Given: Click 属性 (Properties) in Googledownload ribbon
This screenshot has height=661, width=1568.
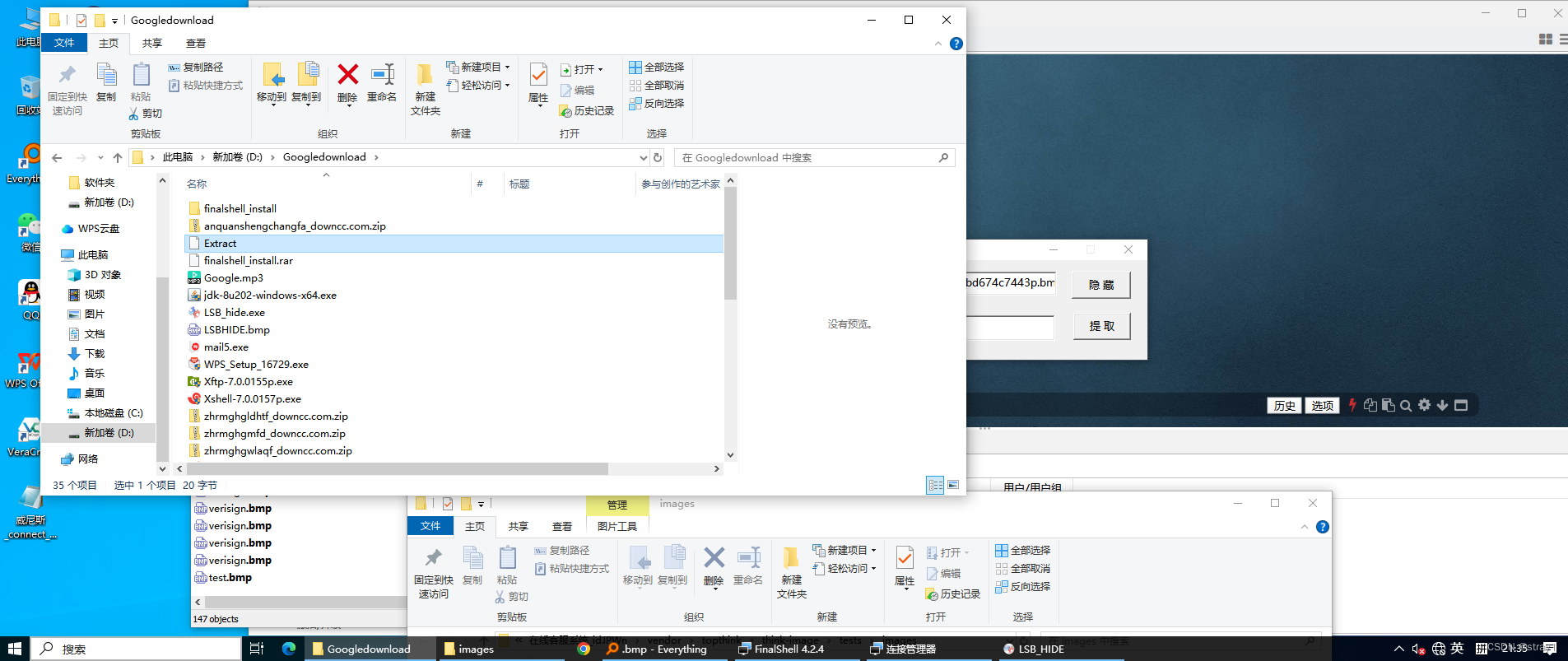Looking at the screenshot, I should point(538,84).
